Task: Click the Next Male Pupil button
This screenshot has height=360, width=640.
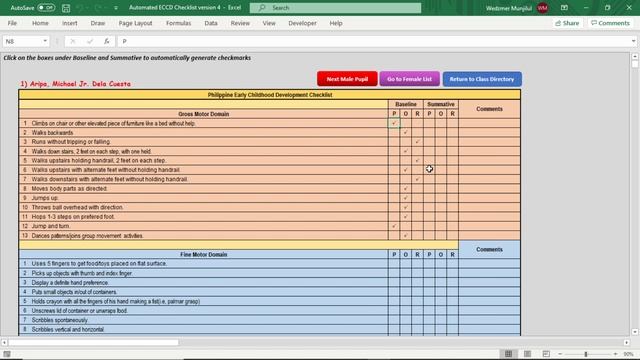Action: coord(347,79)
